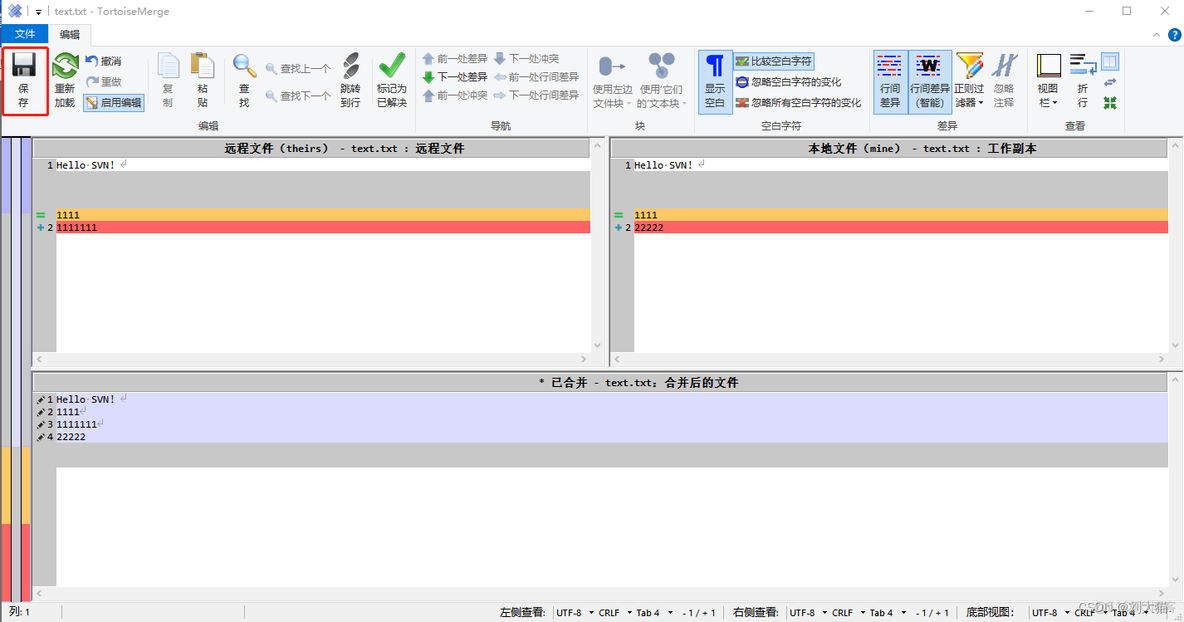Paste clipboard with 粘贴

202,81
